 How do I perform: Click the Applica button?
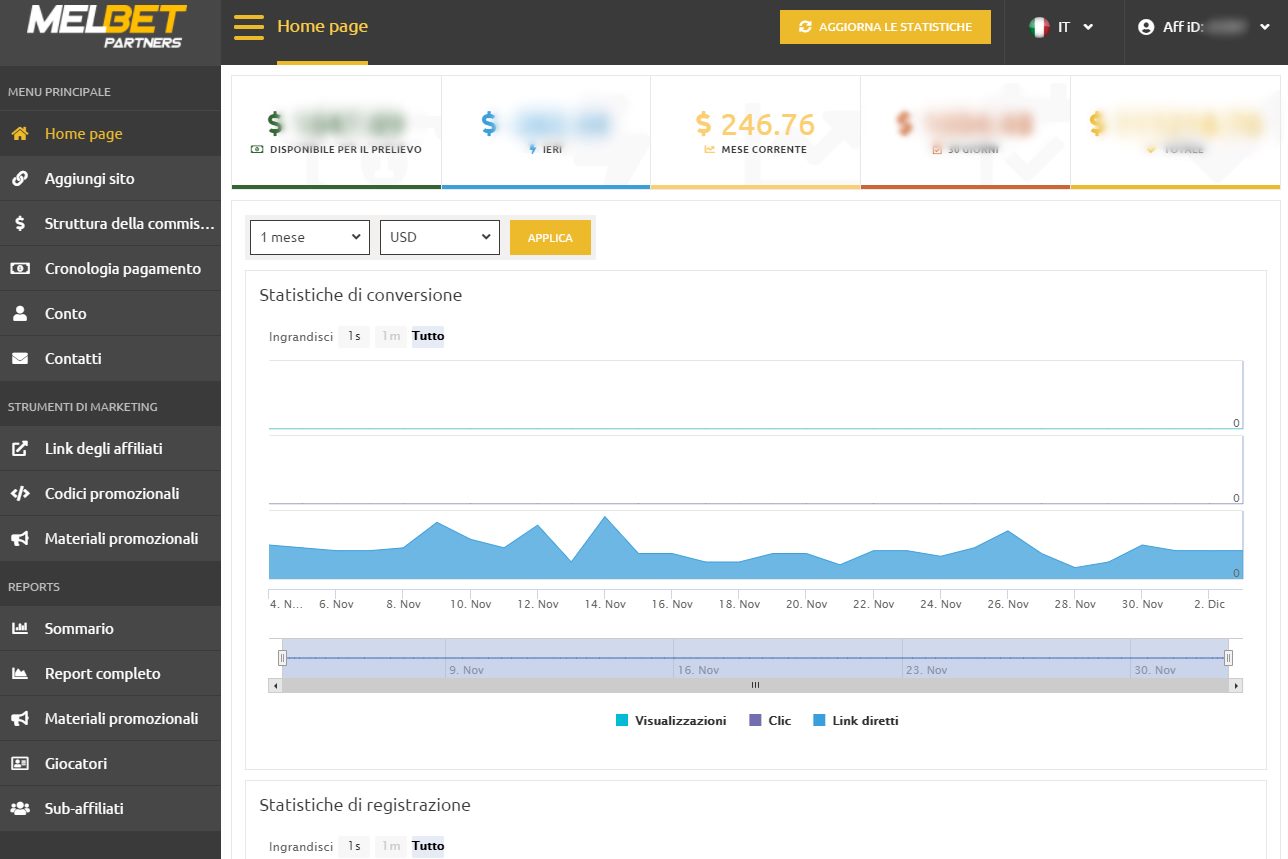tap(550, 238)
